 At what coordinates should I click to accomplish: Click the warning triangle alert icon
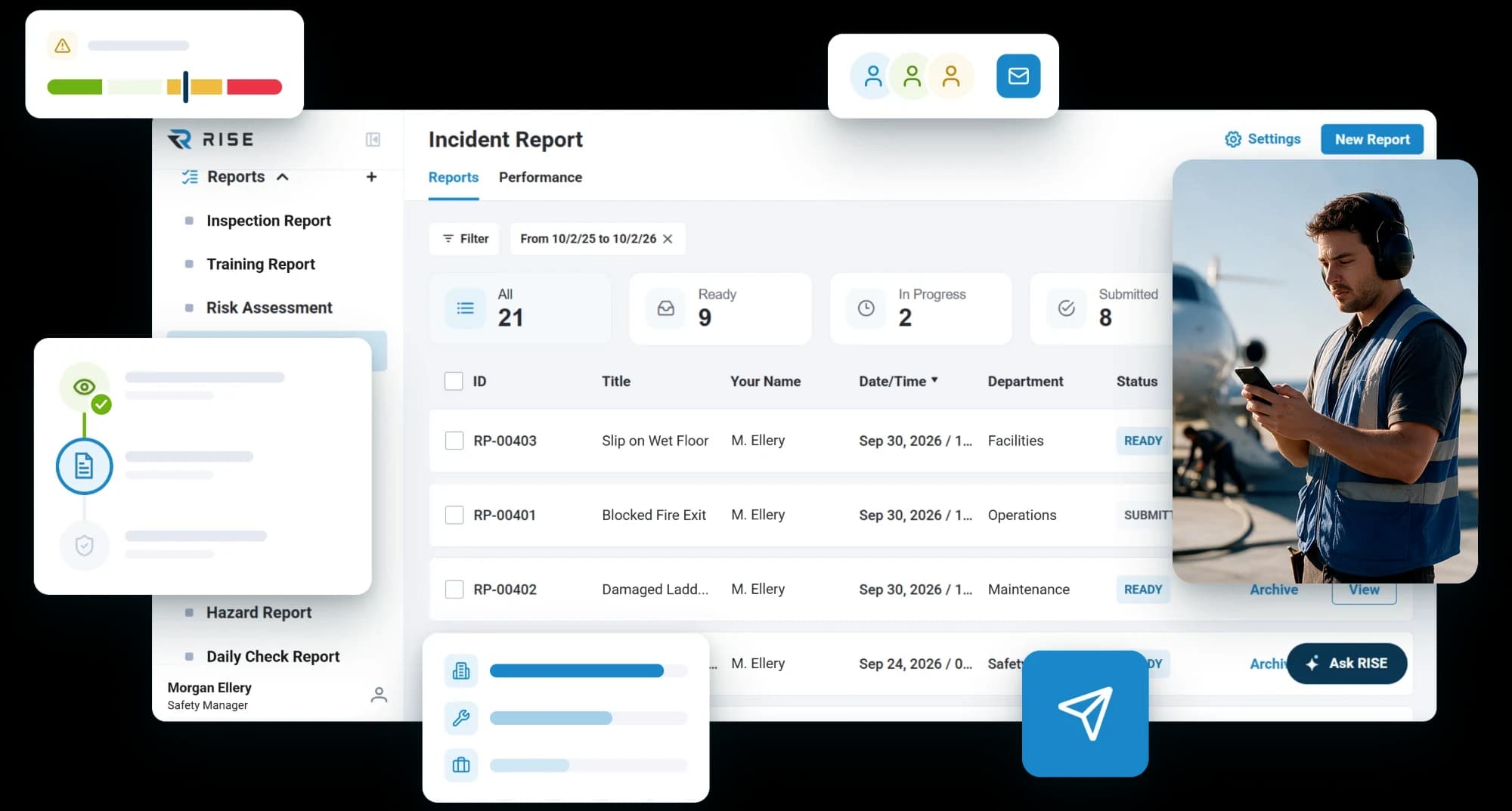coord(63,45)
